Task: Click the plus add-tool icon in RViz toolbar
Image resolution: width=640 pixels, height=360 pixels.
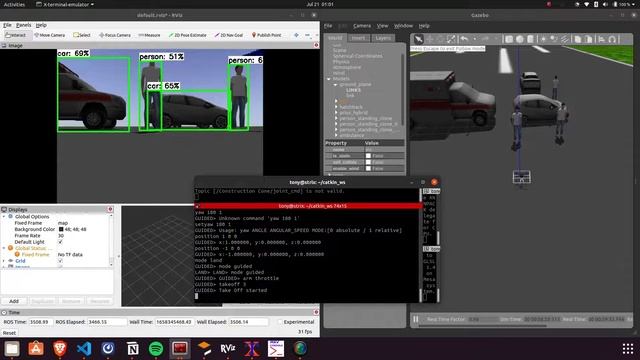Action: click(296, 35)
